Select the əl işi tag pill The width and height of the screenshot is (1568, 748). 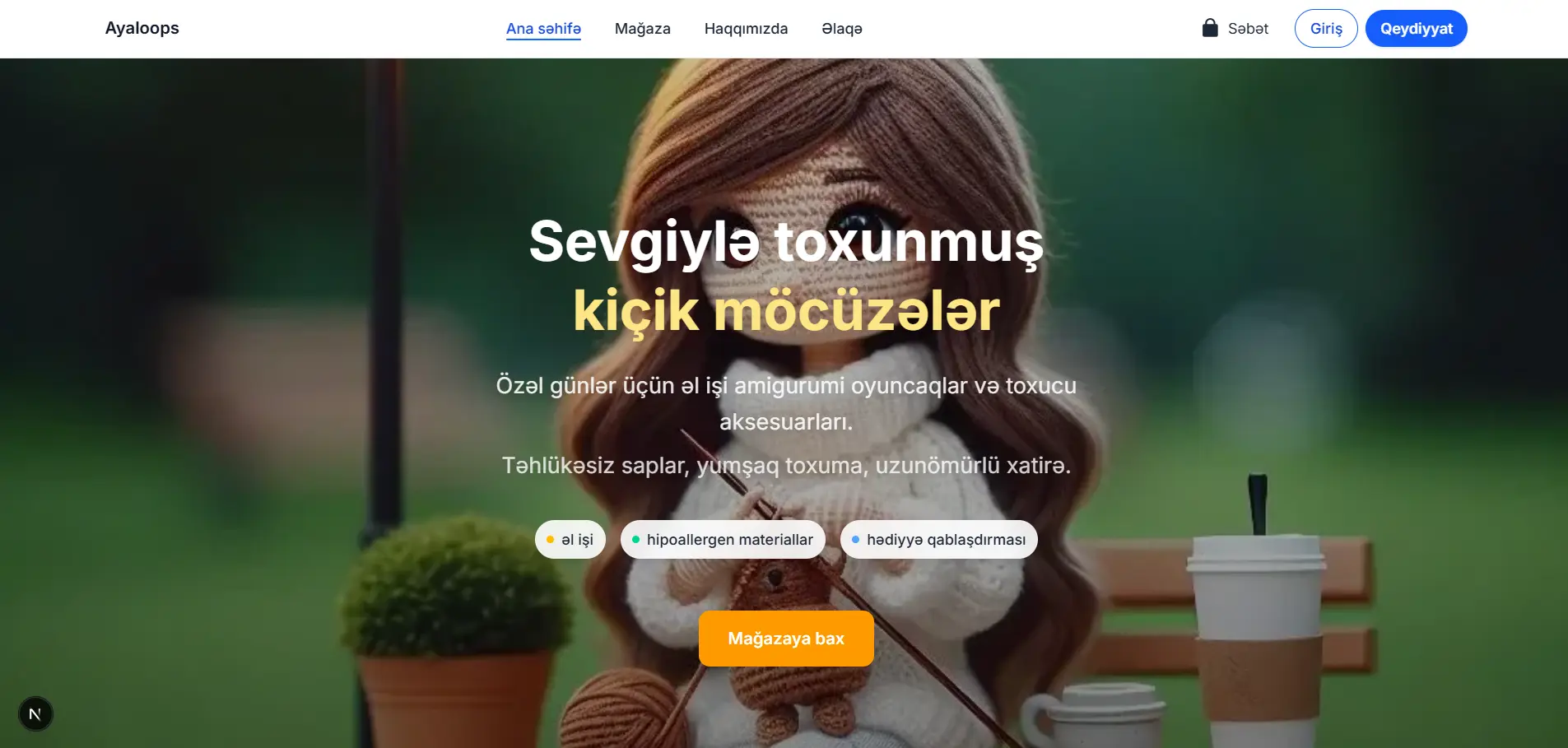click(x=570, y=540)
